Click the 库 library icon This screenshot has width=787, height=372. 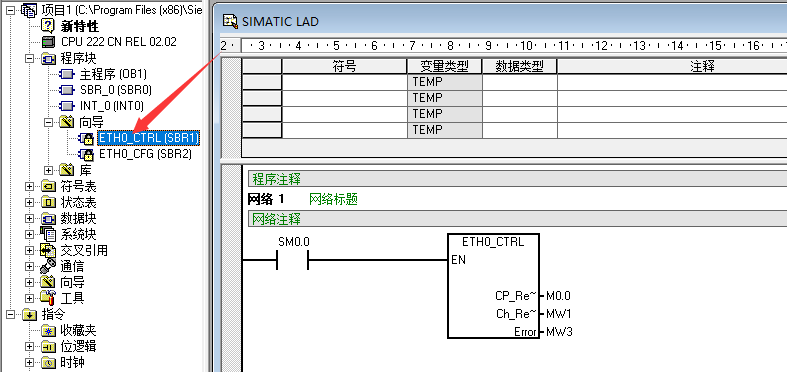(67, 170)
